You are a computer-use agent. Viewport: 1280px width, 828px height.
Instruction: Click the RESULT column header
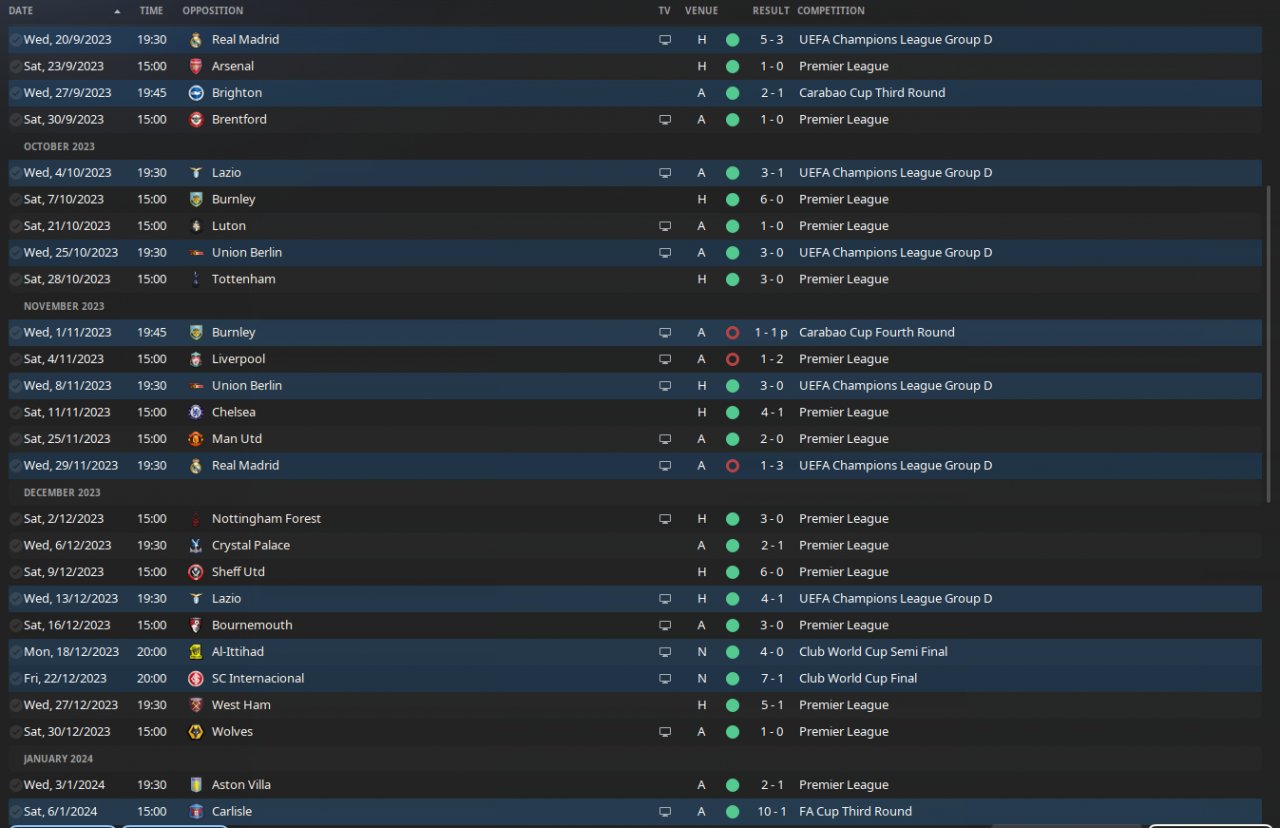click(771, 11)
